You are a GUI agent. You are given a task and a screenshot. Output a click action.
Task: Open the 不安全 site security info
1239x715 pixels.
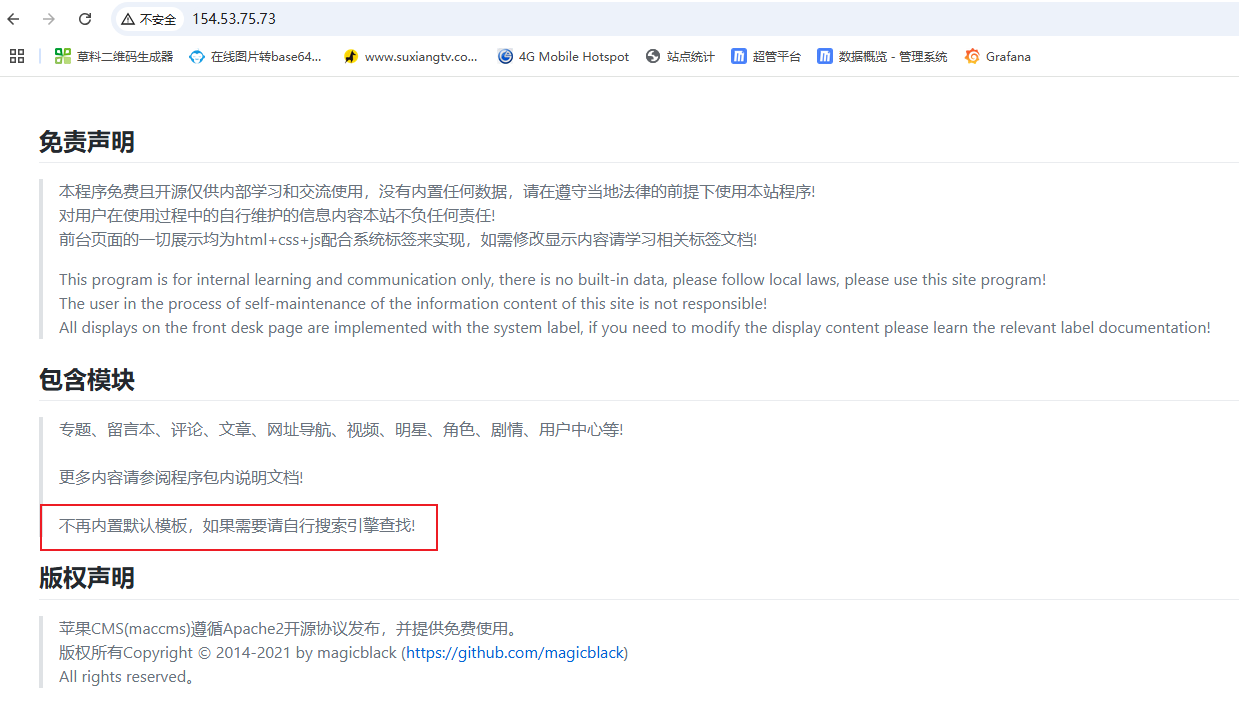coord(148,19)
